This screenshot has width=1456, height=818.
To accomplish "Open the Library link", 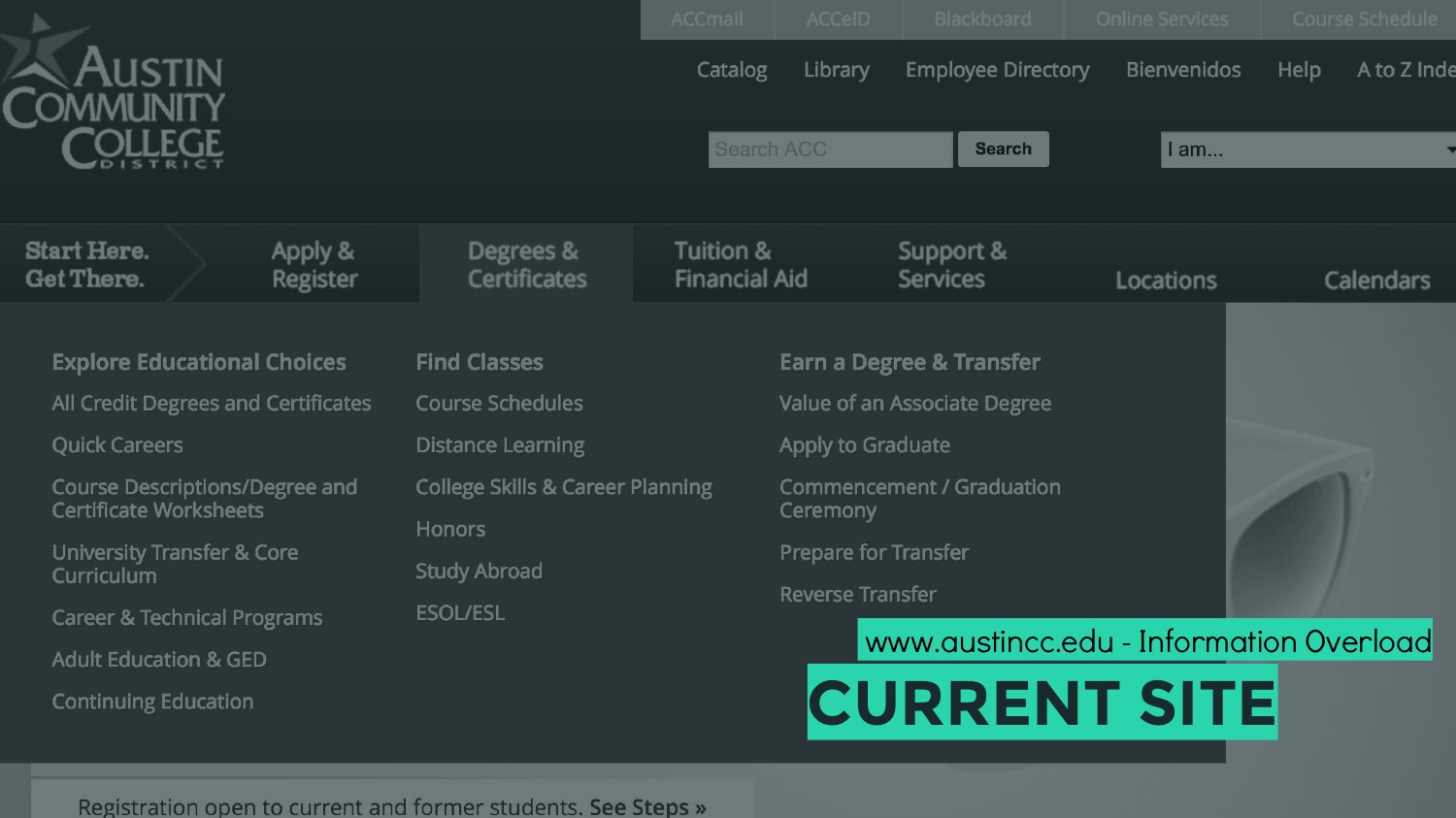I will 836,70.
